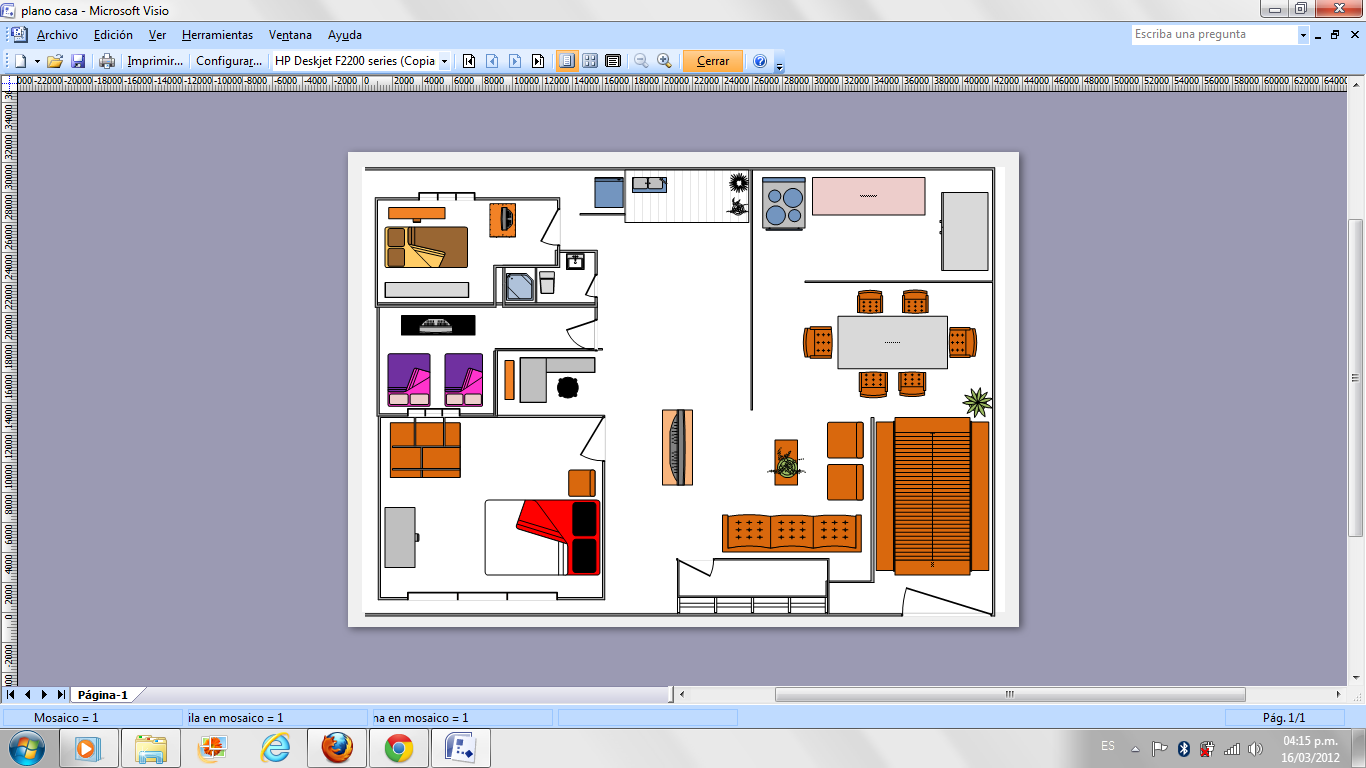Viewport: 1366px width, 768px height.
Task: Toggle whole page tiles view
Action: click(x=590, y=61)
